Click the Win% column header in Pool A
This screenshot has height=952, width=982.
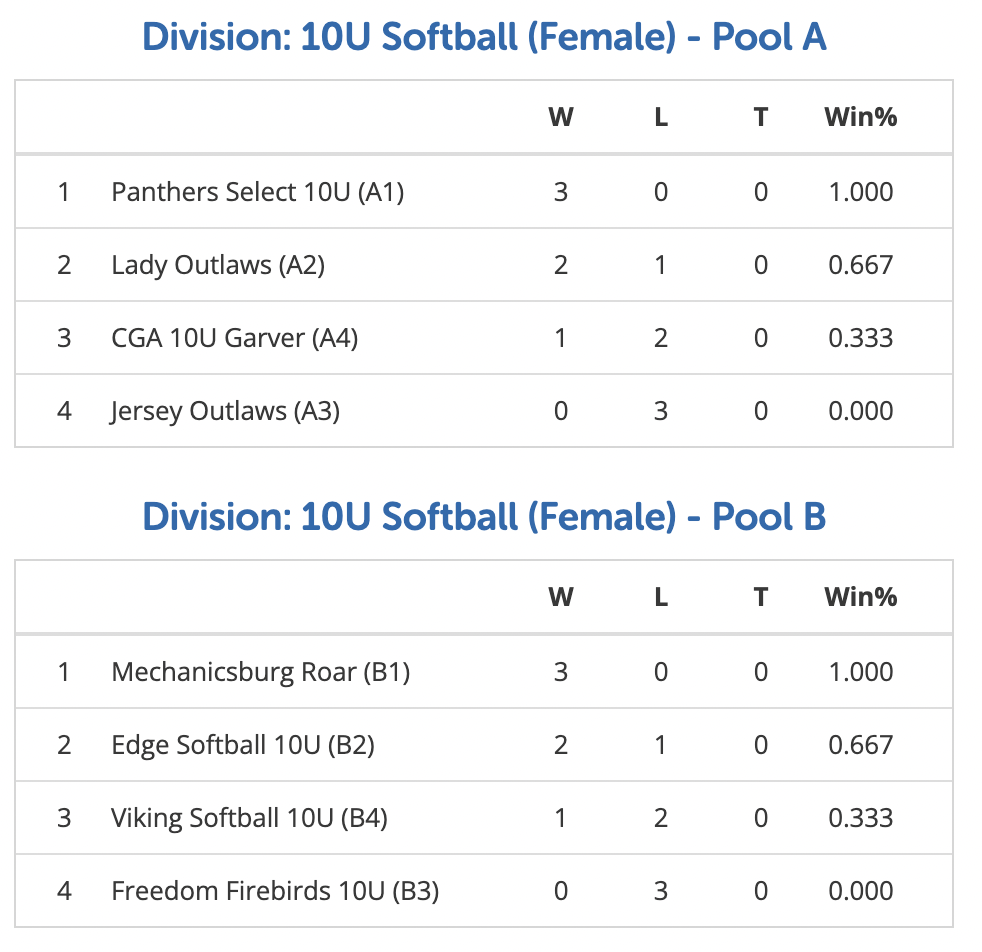pos(861,117)
